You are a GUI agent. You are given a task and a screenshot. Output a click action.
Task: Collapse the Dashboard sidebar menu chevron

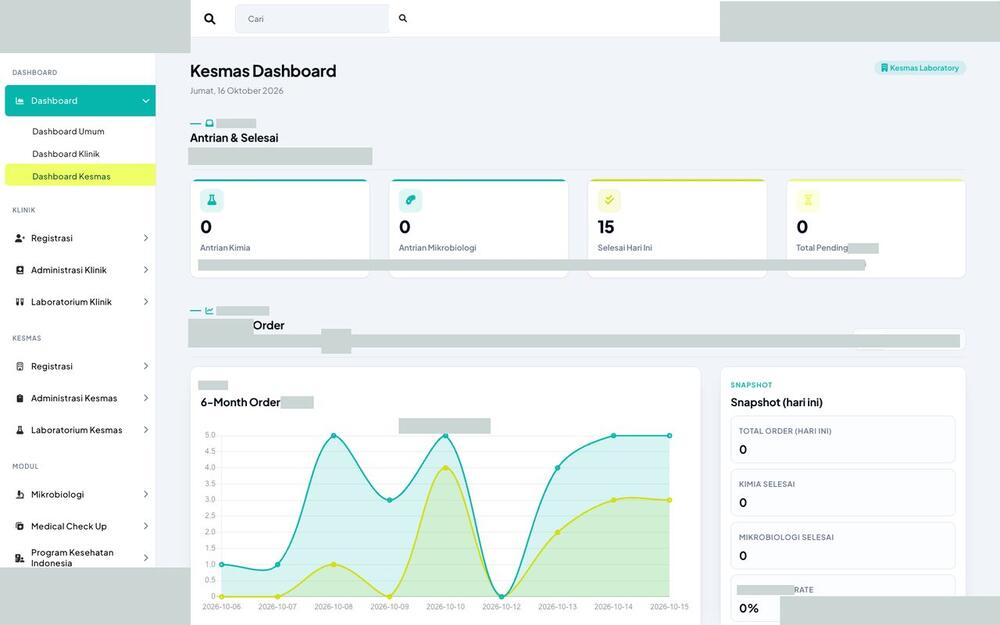coord(145,101)
